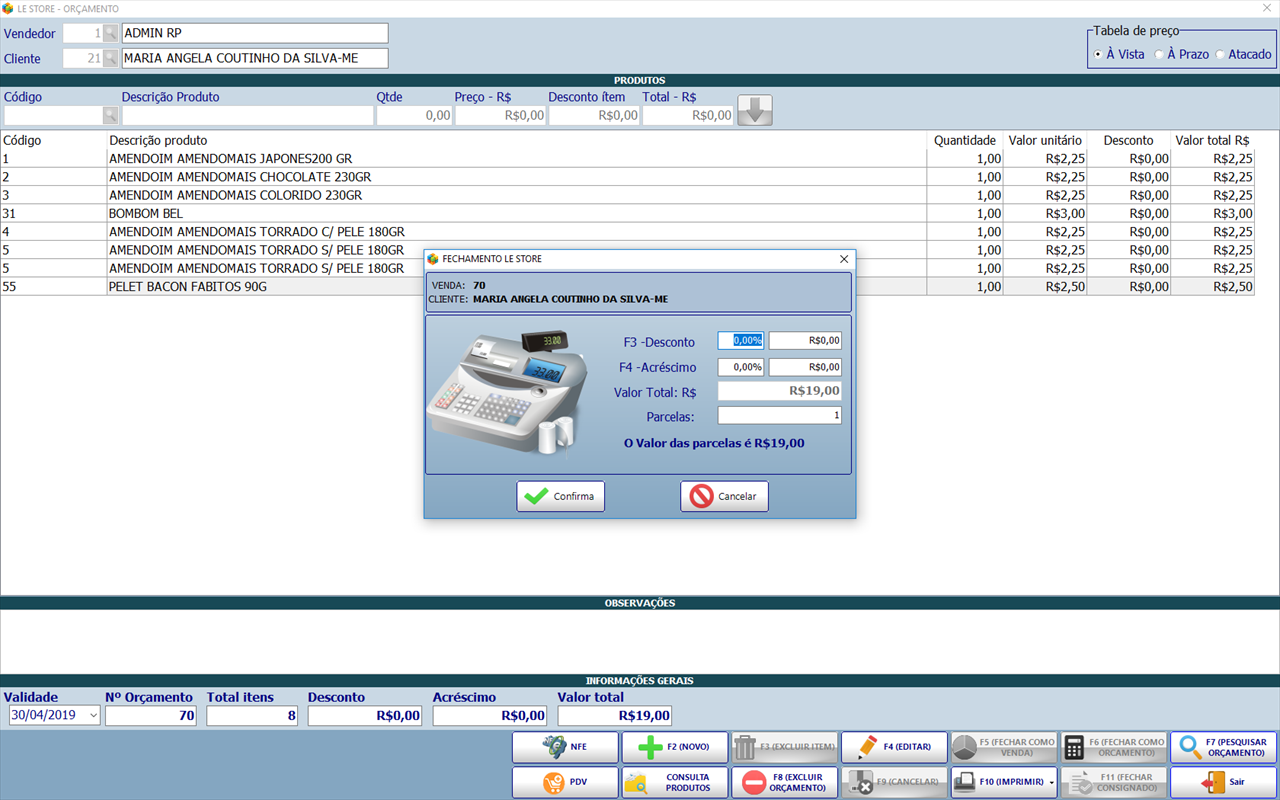The height and width of the screenshot is (800, 1280).
Task: Edit entry with F4 (EDITAR) pencil
Action: [894, 747]
